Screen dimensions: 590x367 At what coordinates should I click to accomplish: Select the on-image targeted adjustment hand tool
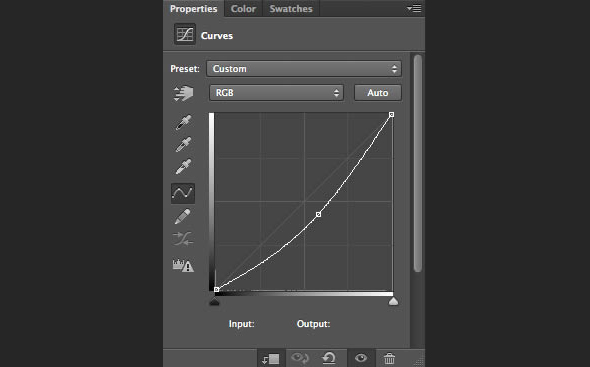pos(183,93)
